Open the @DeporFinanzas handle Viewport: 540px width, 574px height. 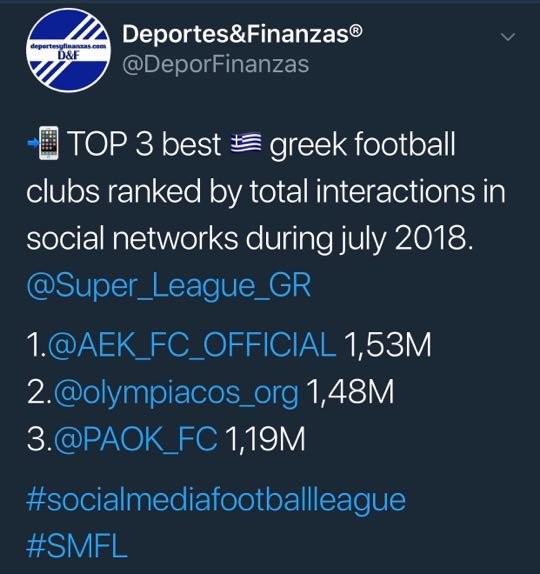pyautogui.click(x=216, y=65)
